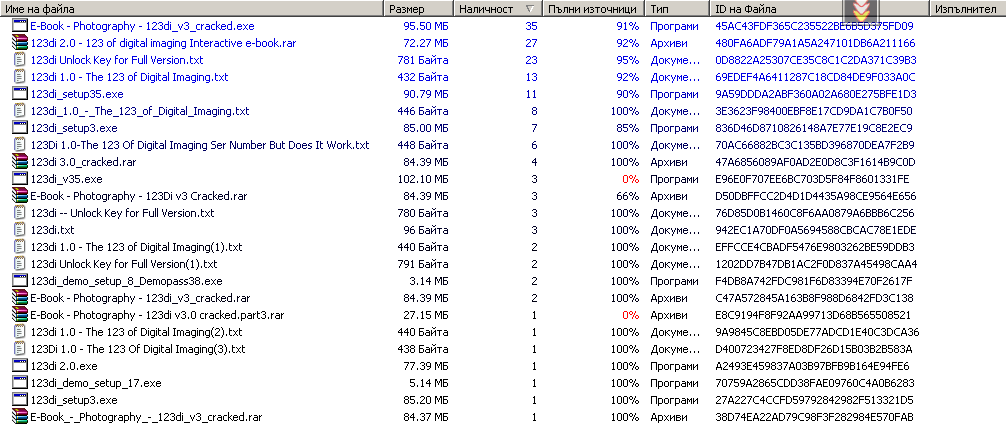Screen dimensions: 1008x435
Task: Sort the list by Размер column
Action: 420,9
